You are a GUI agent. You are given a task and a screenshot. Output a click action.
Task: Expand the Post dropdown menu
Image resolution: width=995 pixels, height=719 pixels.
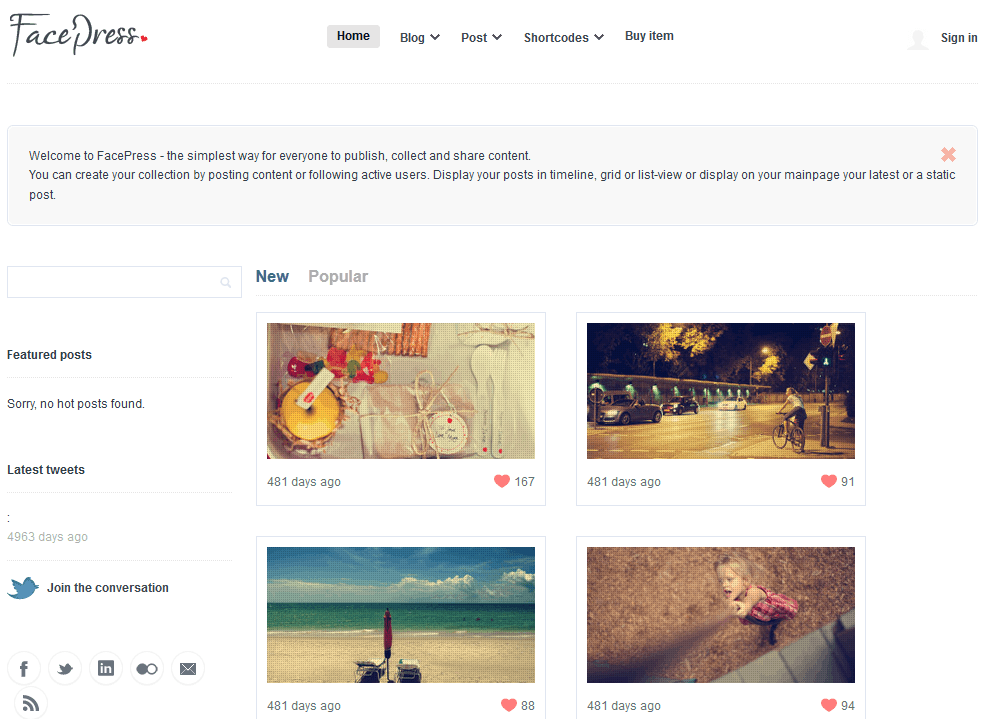[x=481, y=37]
